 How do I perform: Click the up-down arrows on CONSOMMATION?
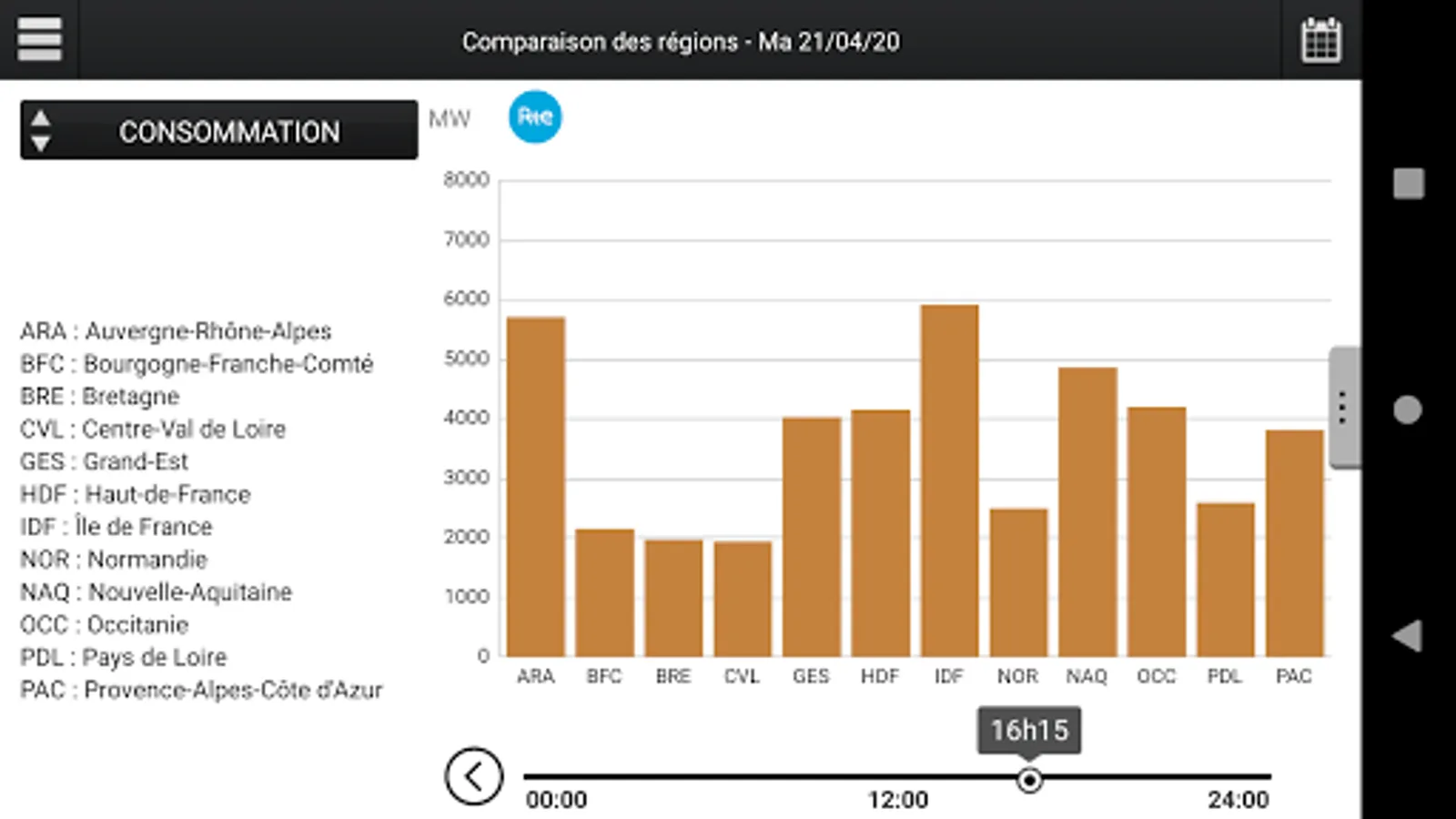click(x=40, y=130)
